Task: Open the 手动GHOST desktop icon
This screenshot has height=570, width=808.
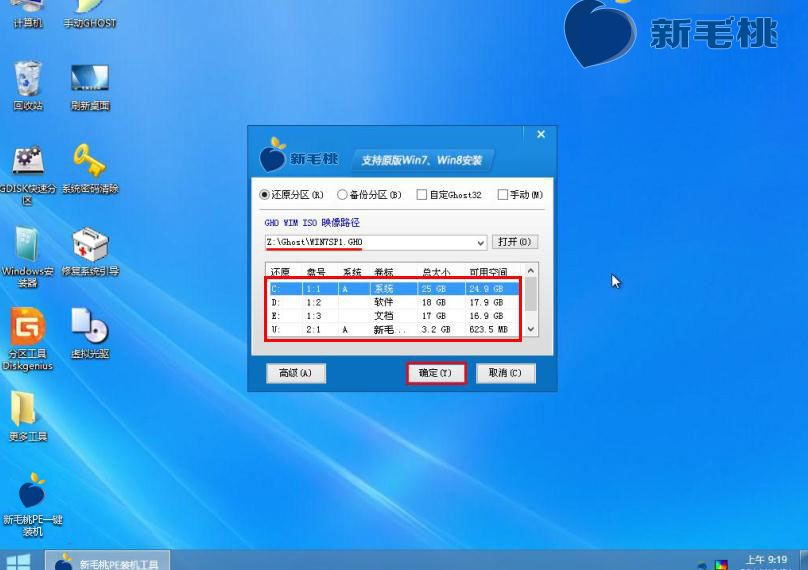Action: point(90,13)
